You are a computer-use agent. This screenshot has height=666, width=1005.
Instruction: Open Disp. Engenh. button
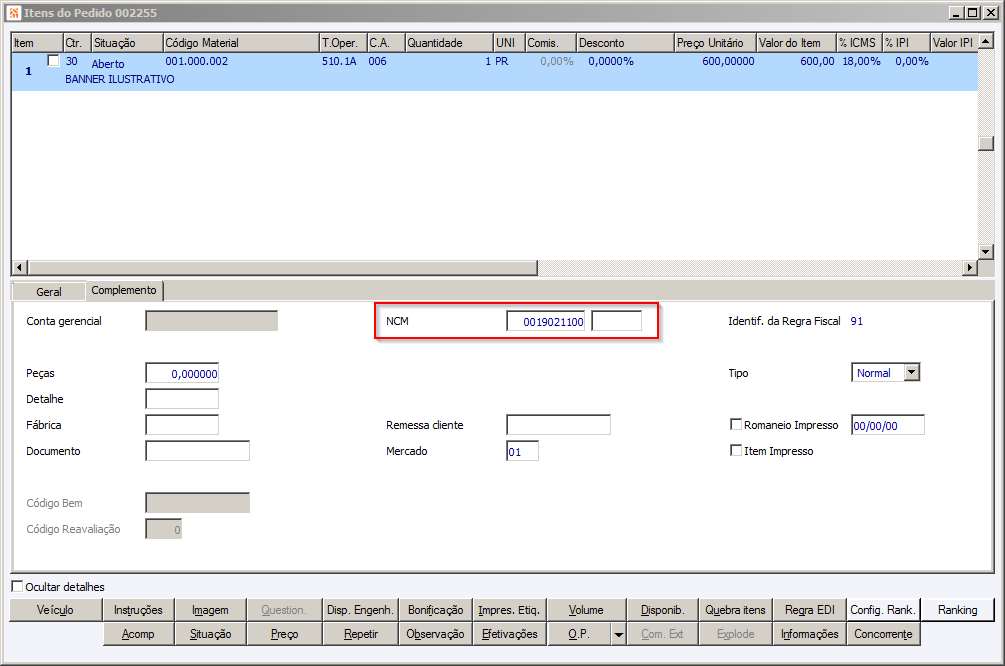click(x=360, y=610)
